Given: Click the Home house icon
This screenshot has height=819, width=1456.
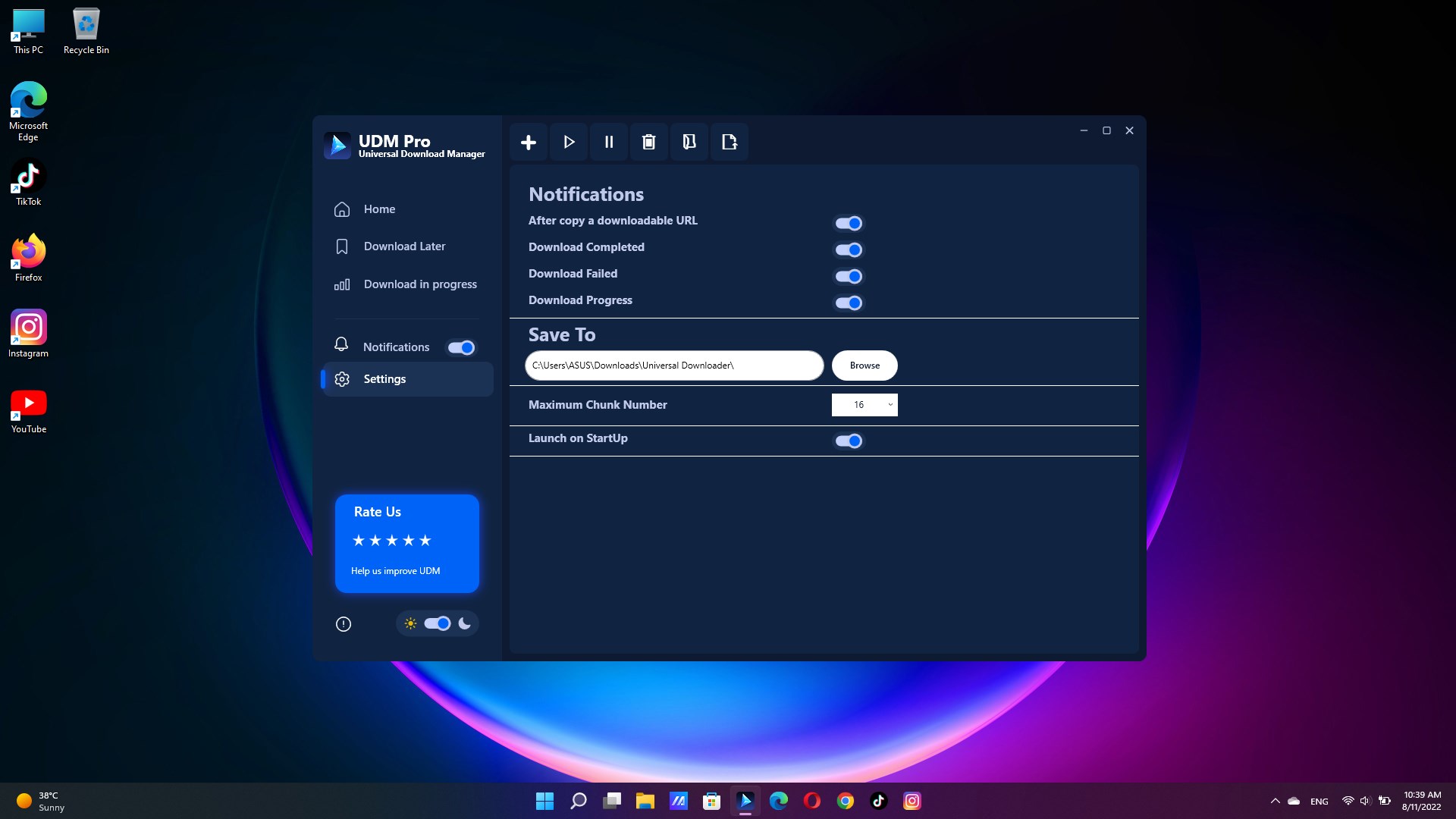Looking at the screenshot, I should pyautogui.click(x=342, y=209).
